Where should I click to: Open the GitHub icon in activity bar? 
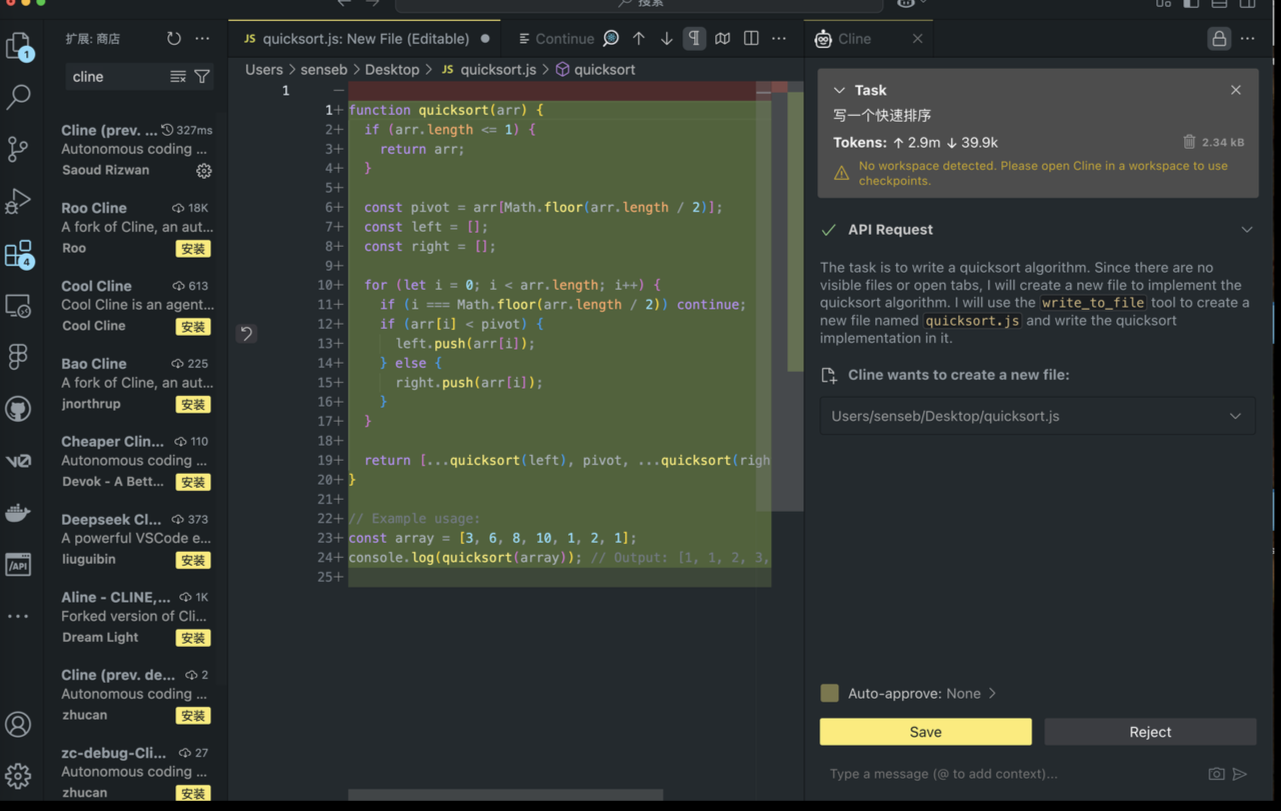pyautogui.click(x=19, y=409)
